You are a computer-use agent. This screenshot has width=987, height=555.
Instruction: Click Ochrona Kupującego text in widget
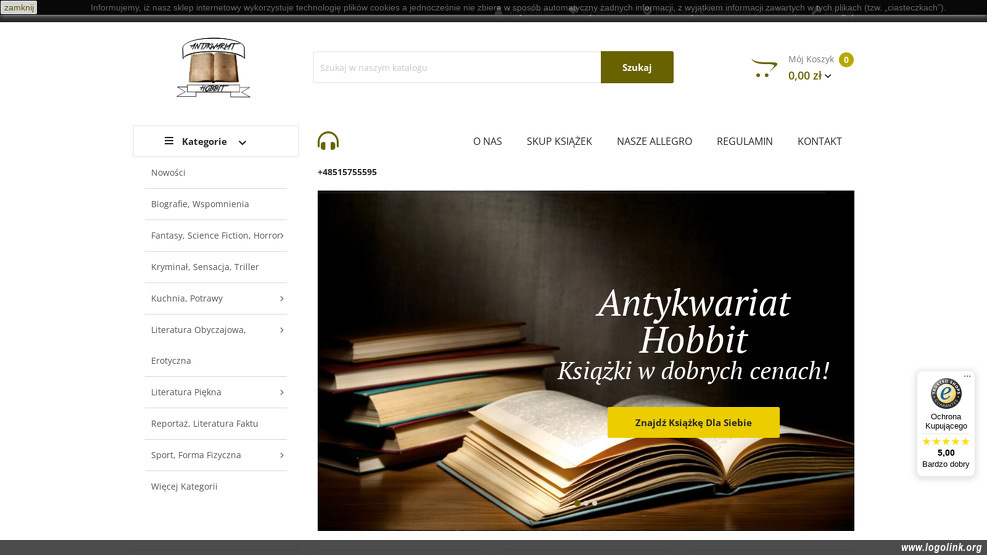click(945, 421)
